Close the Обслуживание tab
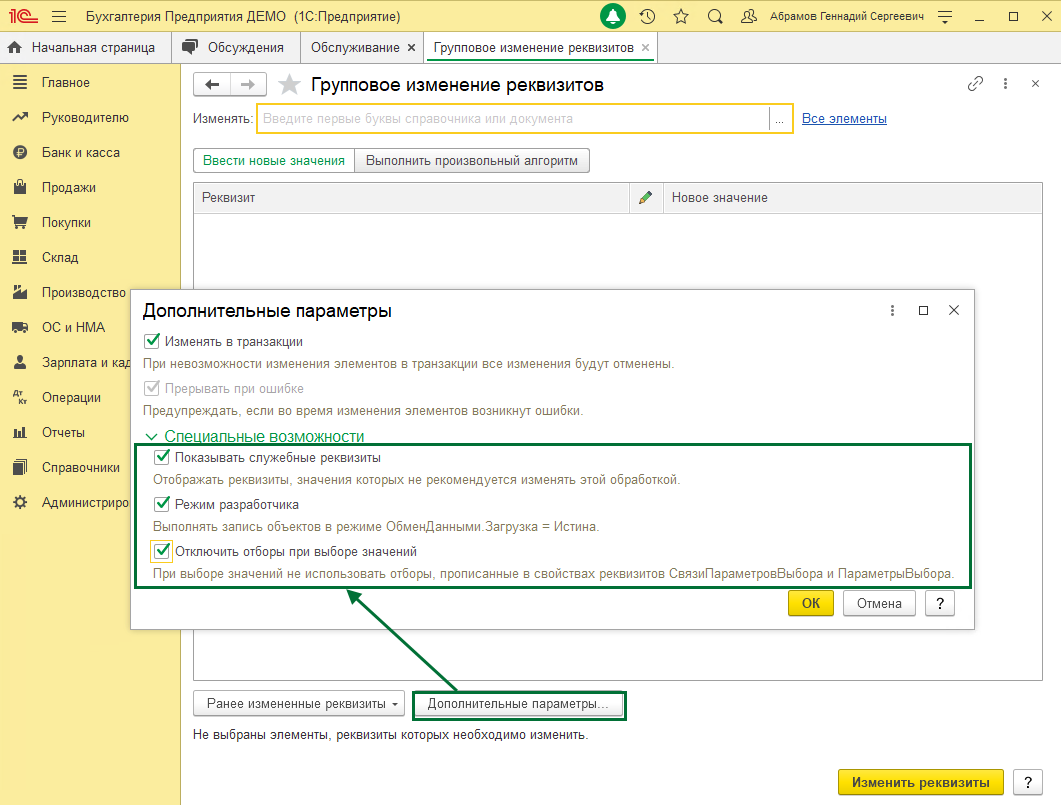Screen dimensions: 1061x805 [x=411, y=48]
